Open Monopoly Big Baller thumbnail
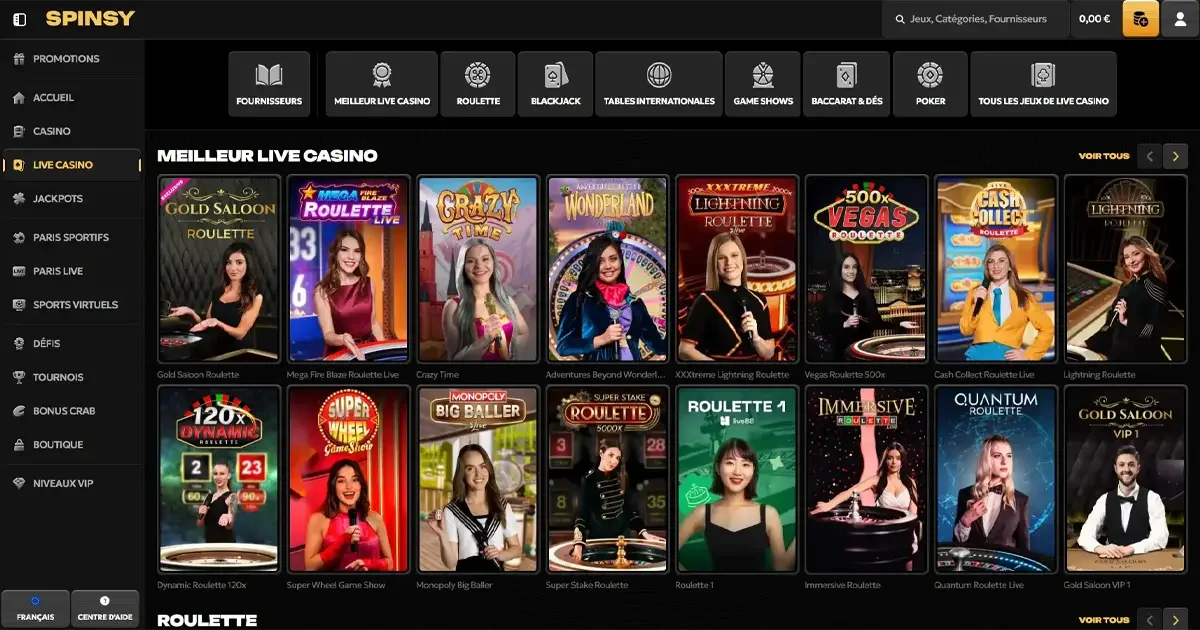Viewport: 1200px width, 630px height. [x=478, y=479]
